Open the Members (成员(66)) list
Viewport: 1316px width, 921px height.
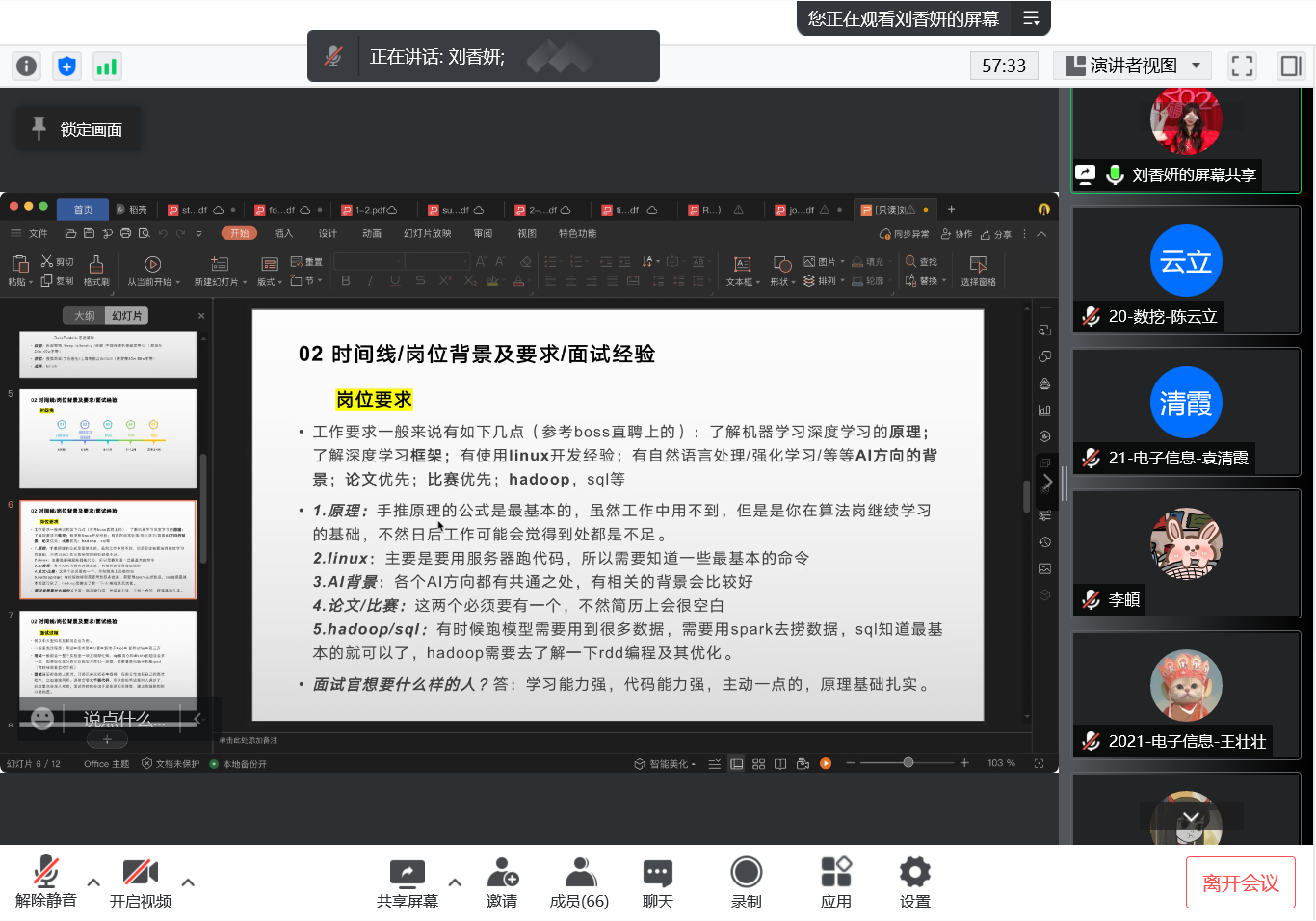point(579,882)
